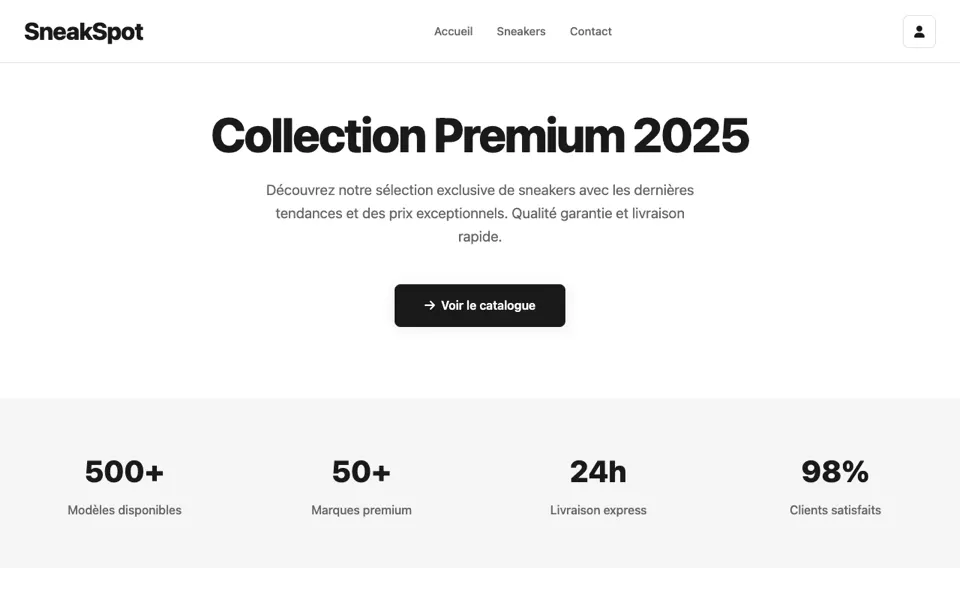Open the Contact nav item

tap(591, 31)
